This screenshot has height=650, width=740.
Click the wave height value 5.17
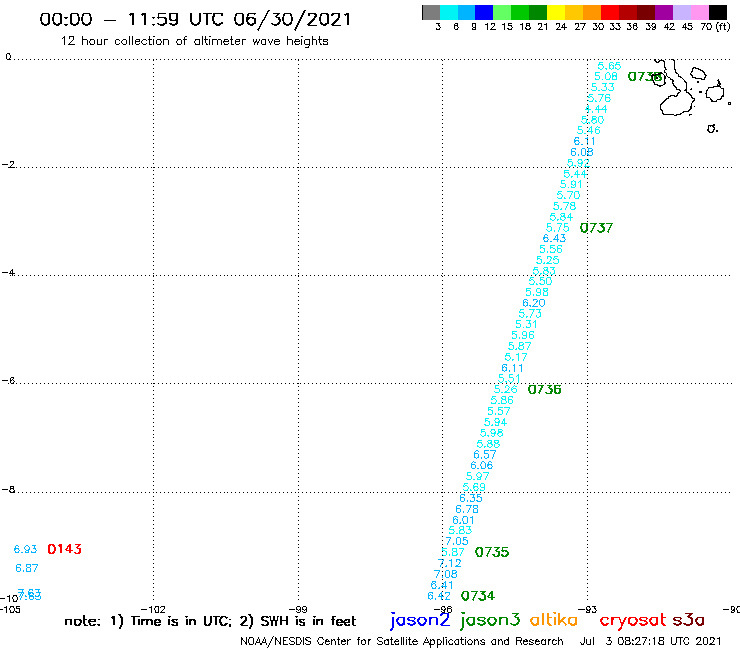tap(516, 357)
